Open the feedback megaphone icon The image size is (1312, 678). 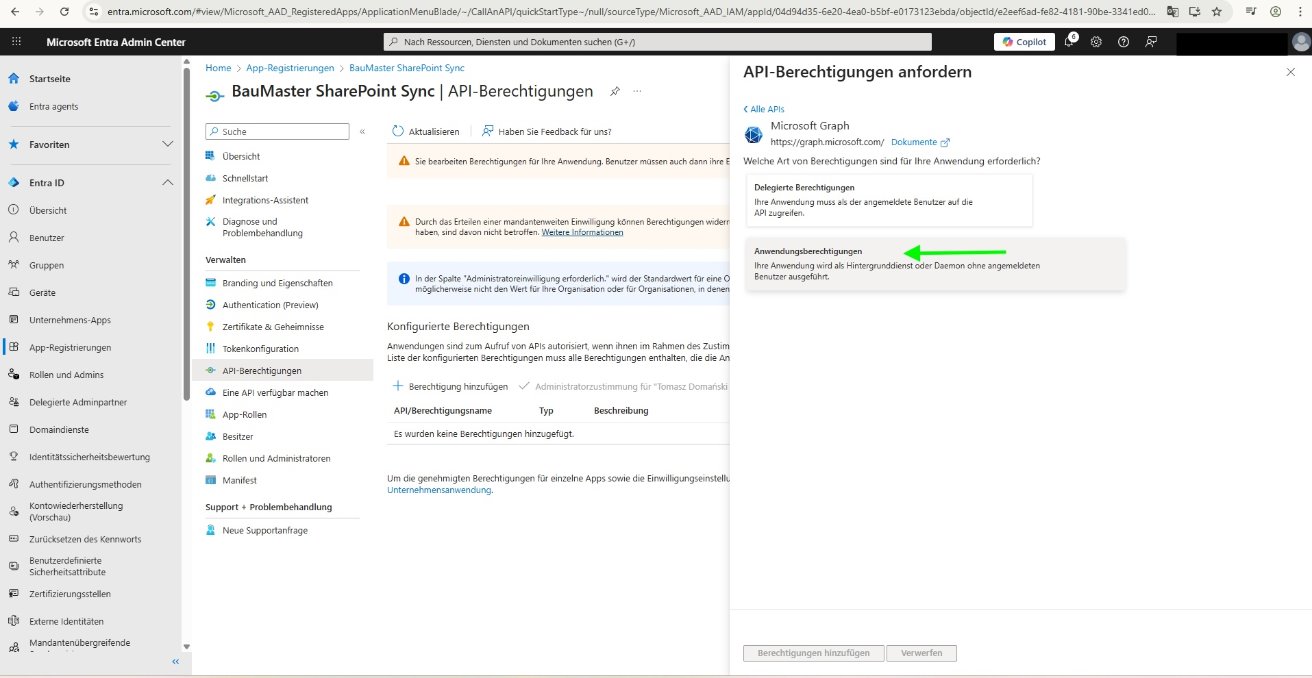click(1152, 41)
